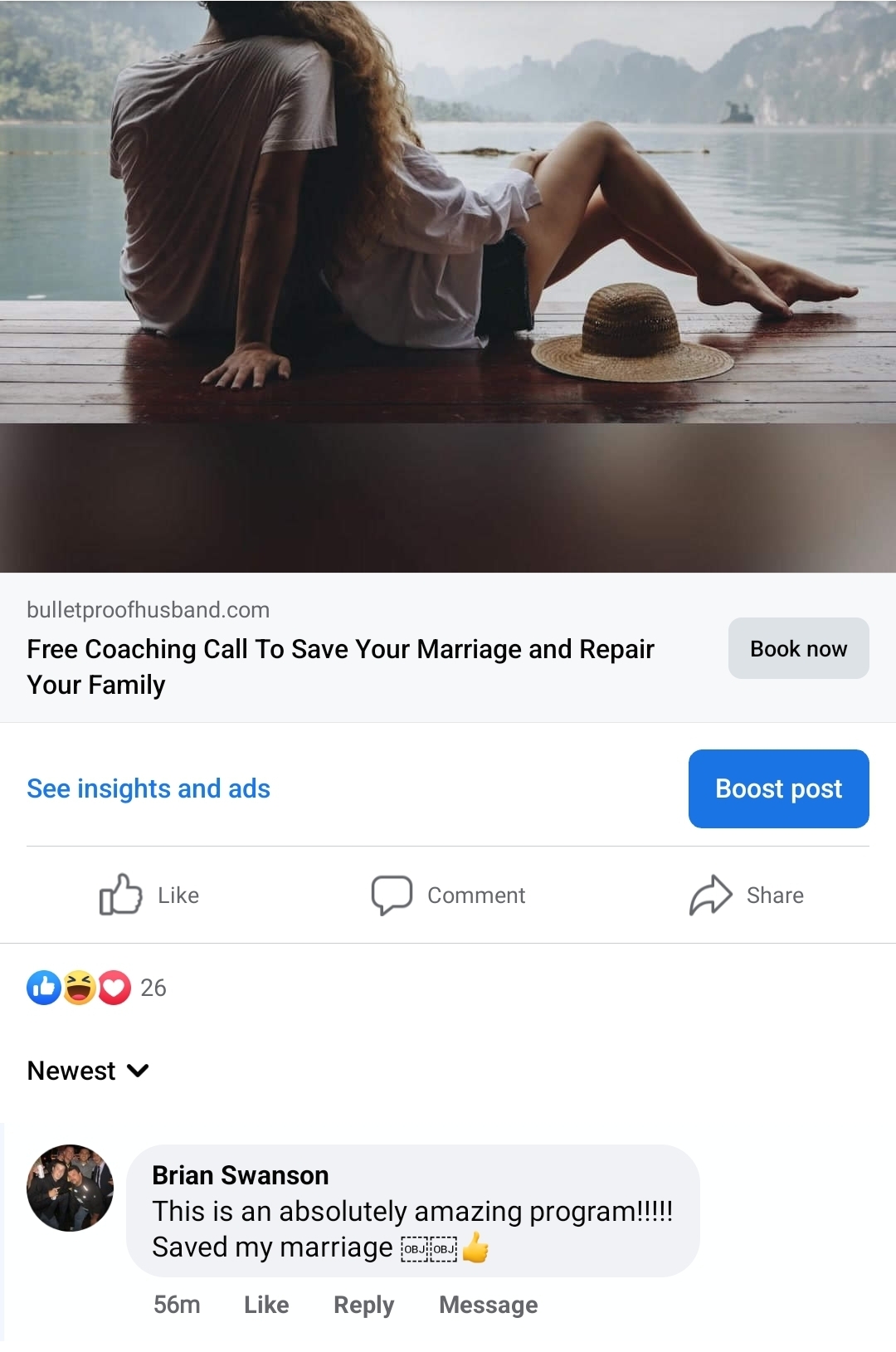
Task: Open the blue like reaction icon
Action: click(43, 988)
